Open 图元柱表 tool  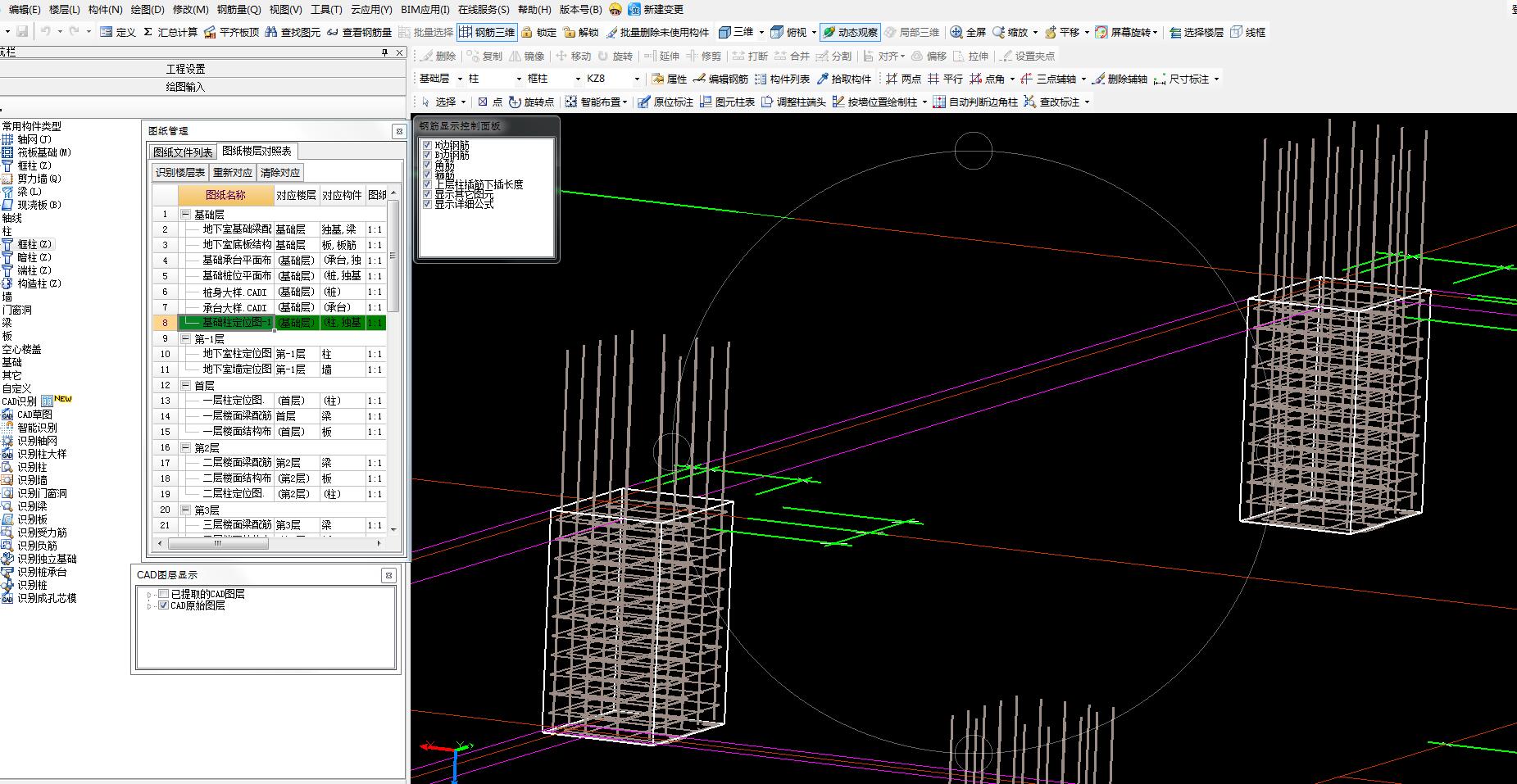click(x=727, y=102)
